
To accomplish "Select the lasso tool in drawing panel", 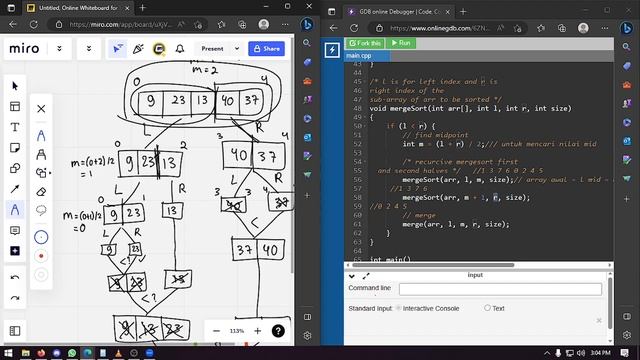I will (41, 211).
